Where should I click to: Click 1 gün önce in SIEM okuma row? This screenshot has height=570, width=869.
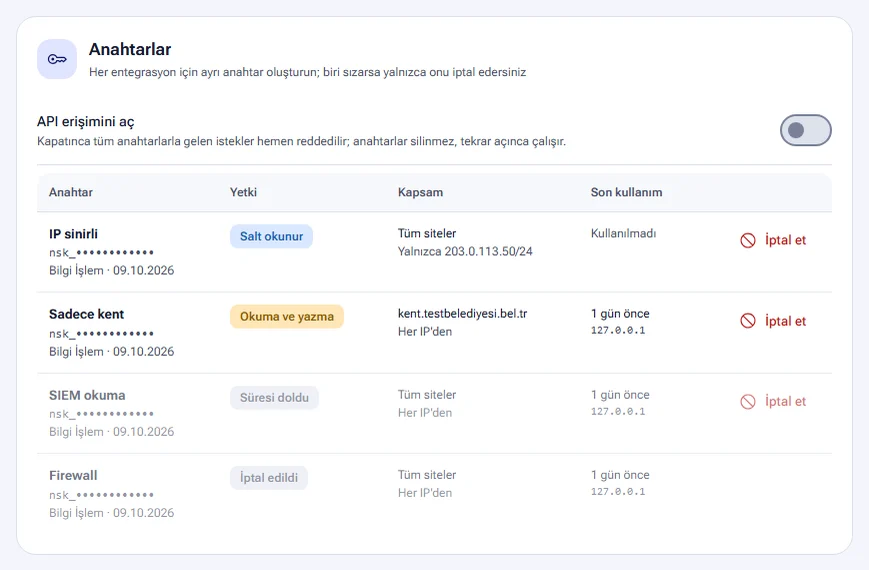(x=620, y=395)
